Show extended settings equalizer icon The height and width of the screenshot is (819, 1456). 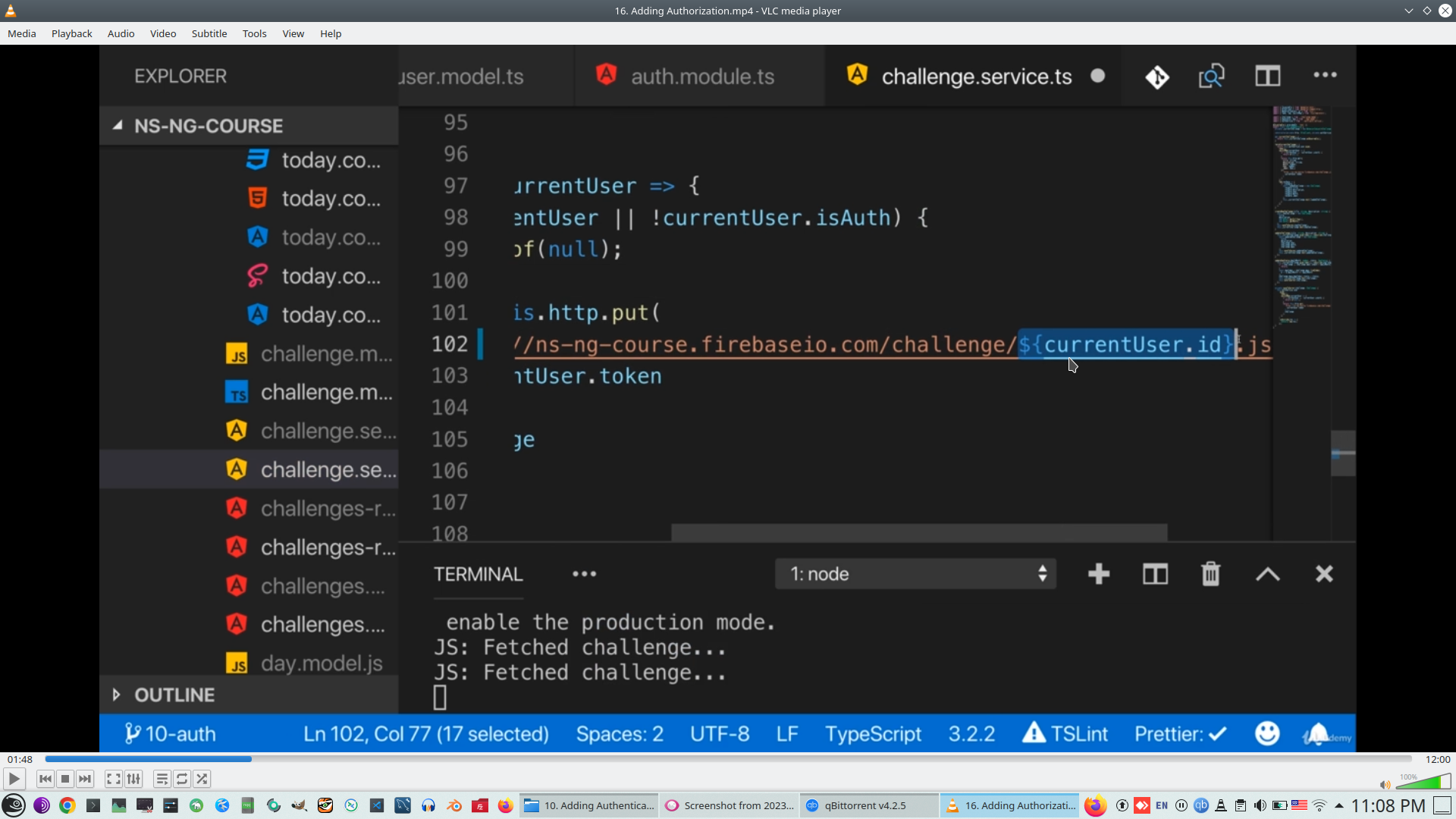tap(133, 779)
